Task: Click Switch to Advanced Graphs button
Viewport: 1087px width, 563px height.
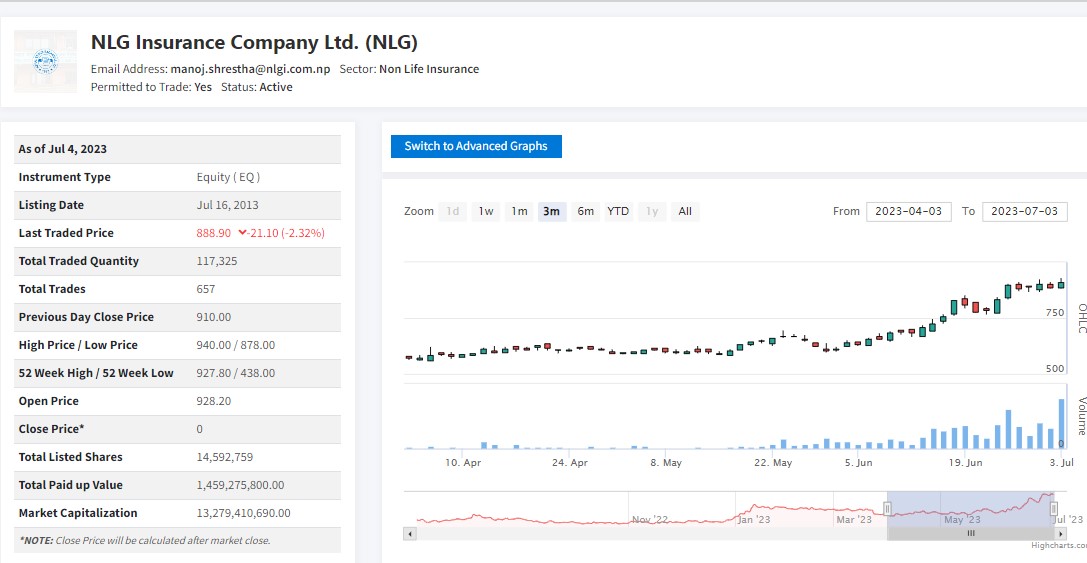Action: (476, 146)
